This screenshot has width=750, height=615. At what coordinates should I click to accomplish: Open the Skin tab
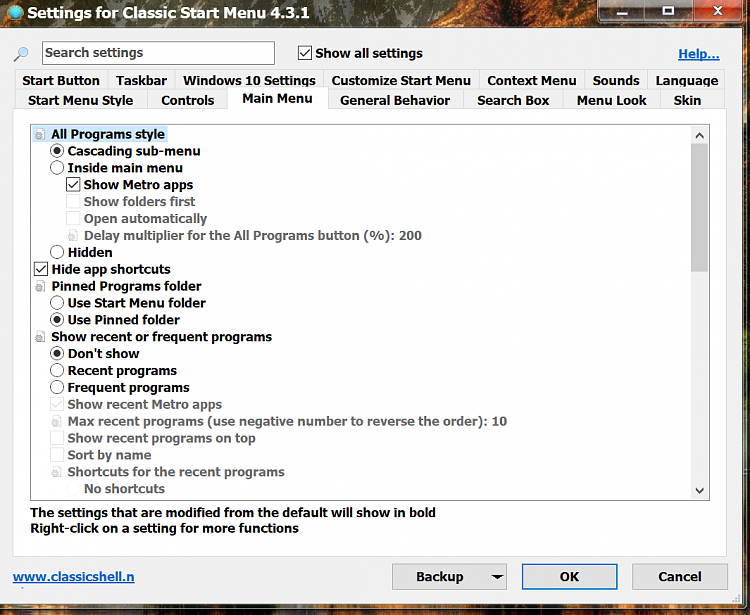coord(687,100)
